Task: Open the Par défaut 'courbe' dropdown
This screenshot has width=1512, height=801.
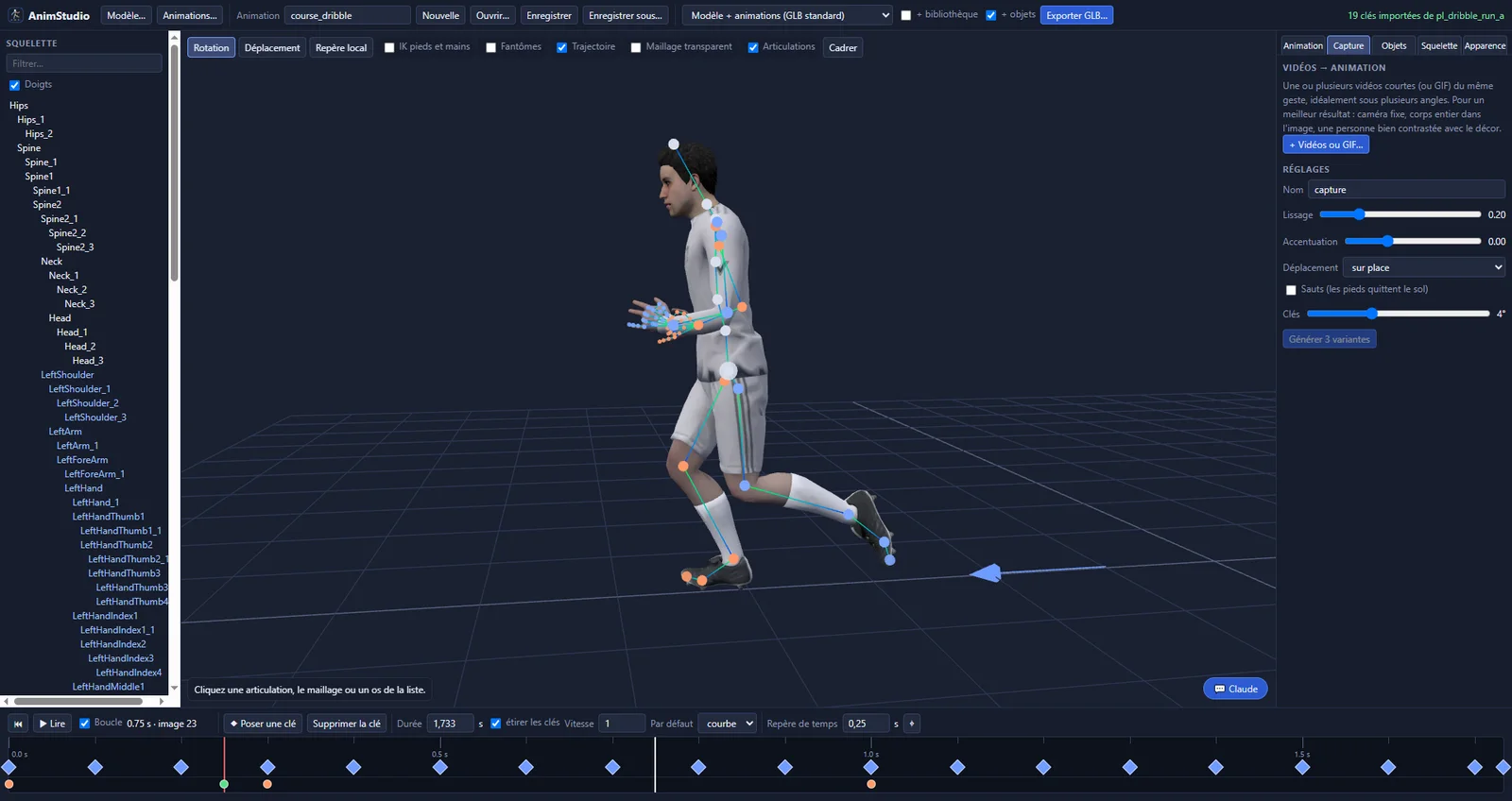Action: [729, 724]
